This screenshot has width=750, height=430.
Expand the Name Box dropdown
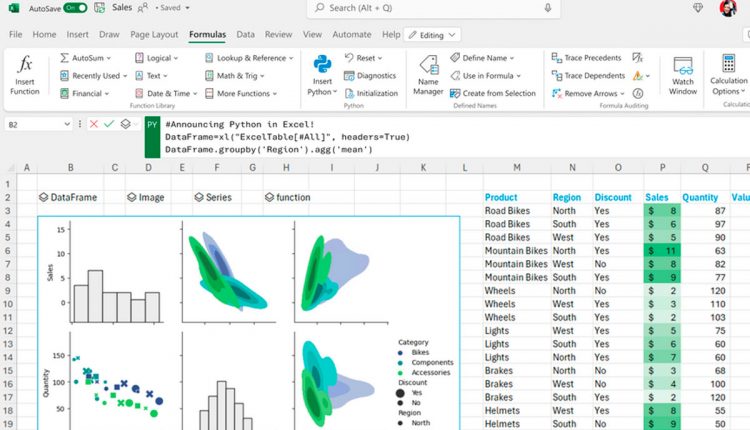pyautogui.click(x=67, y=124)
